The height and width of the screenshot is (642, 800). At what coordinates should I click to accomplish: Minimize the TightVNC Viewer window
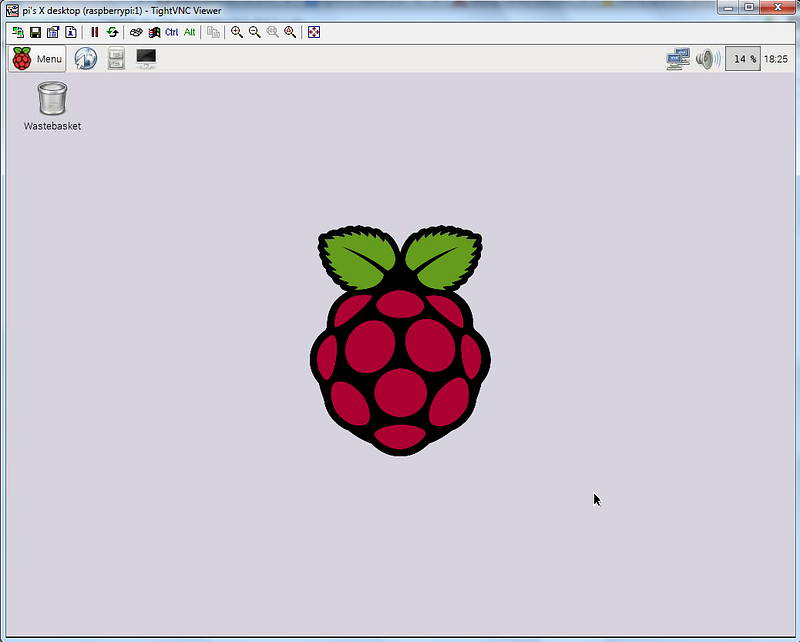coord(728,8)
